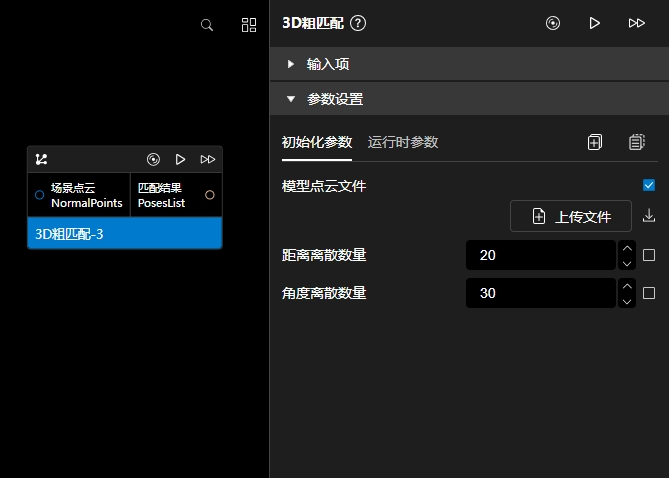
Task: Click the circular run-once icon in the panel header
Action: pyautogui.click(x=553, y=23)
